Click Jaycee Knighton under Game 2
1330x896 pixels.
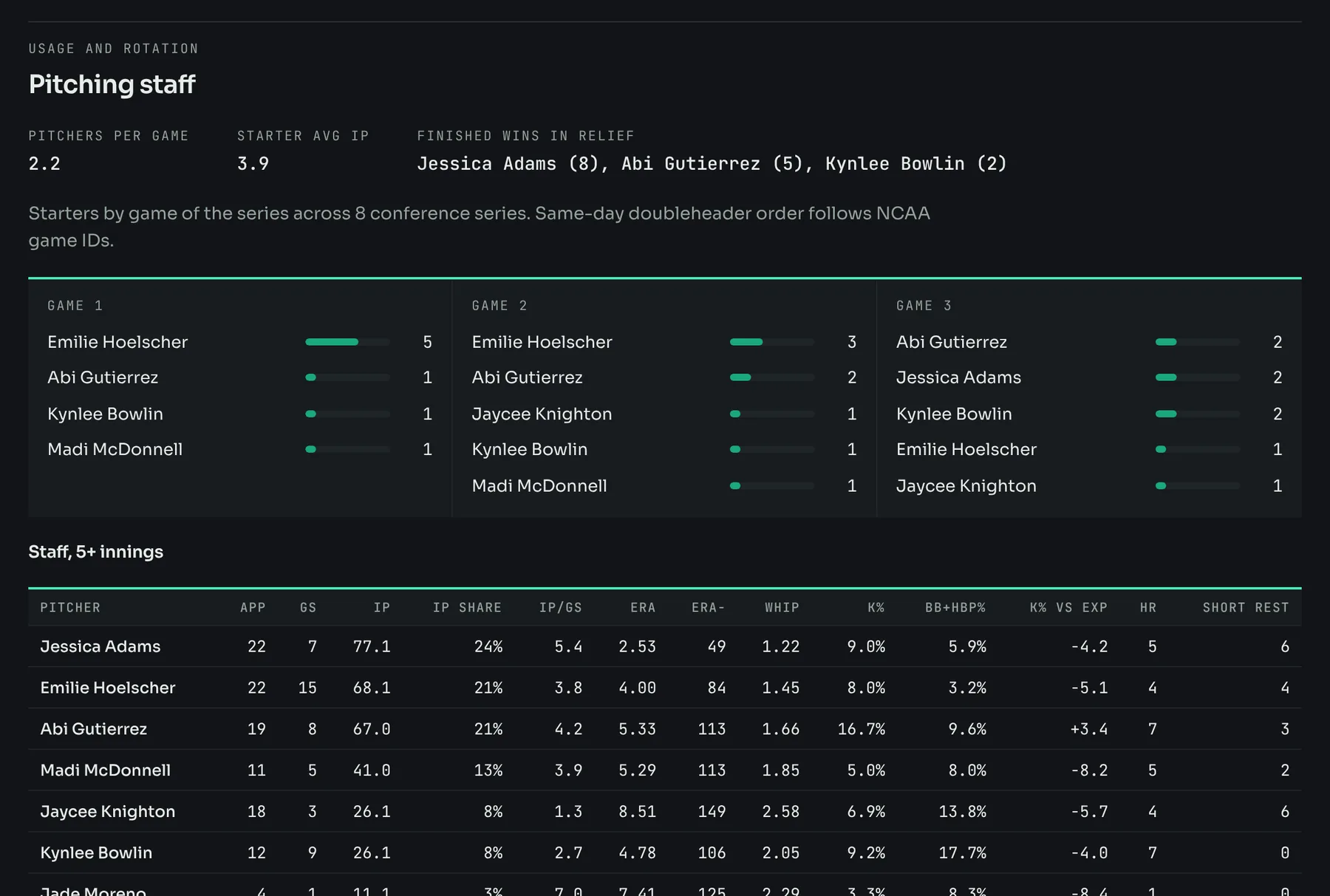tap(542, 414)
